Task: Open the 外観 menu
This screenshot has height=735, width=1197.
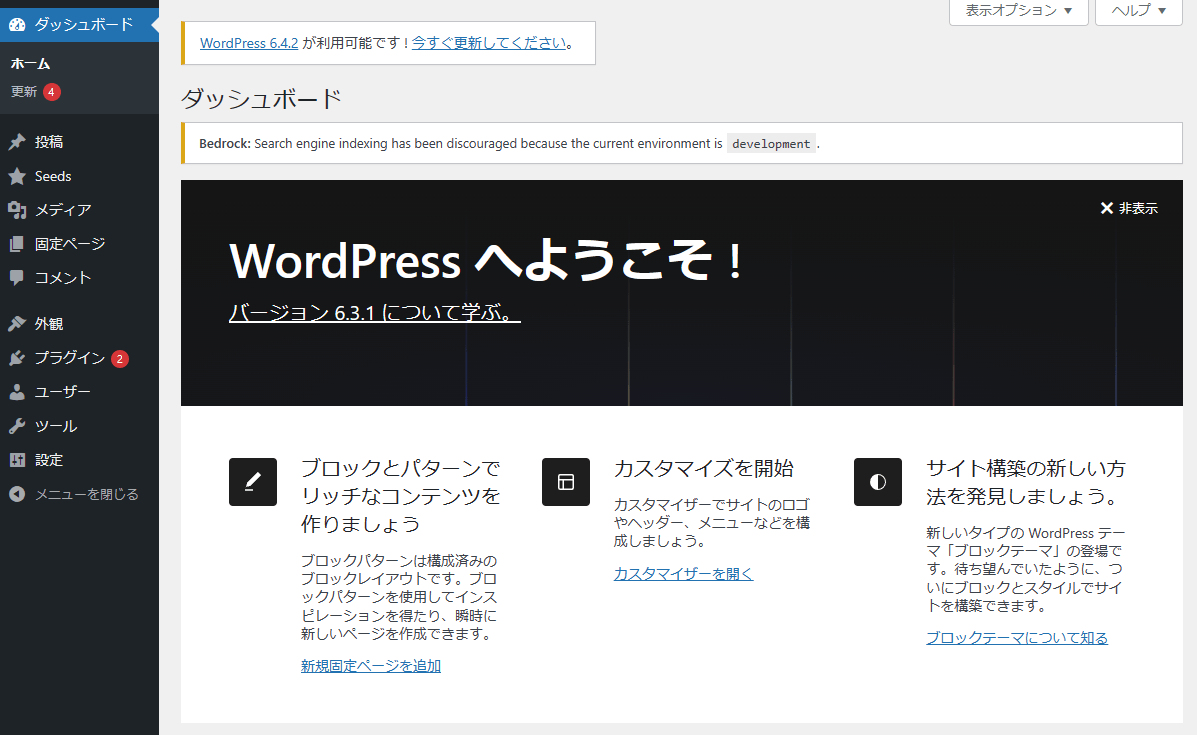Action: pos(79,324)
